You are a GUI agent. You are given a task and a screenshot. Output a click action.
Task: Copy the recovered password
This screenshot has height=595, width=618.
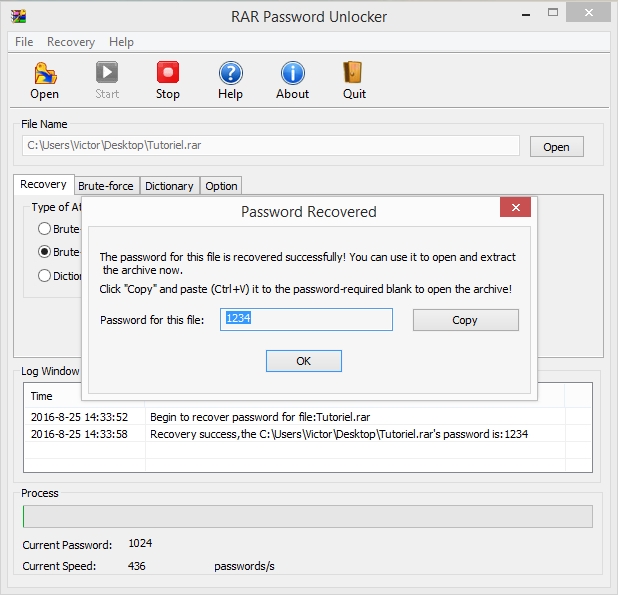(465, 320)
